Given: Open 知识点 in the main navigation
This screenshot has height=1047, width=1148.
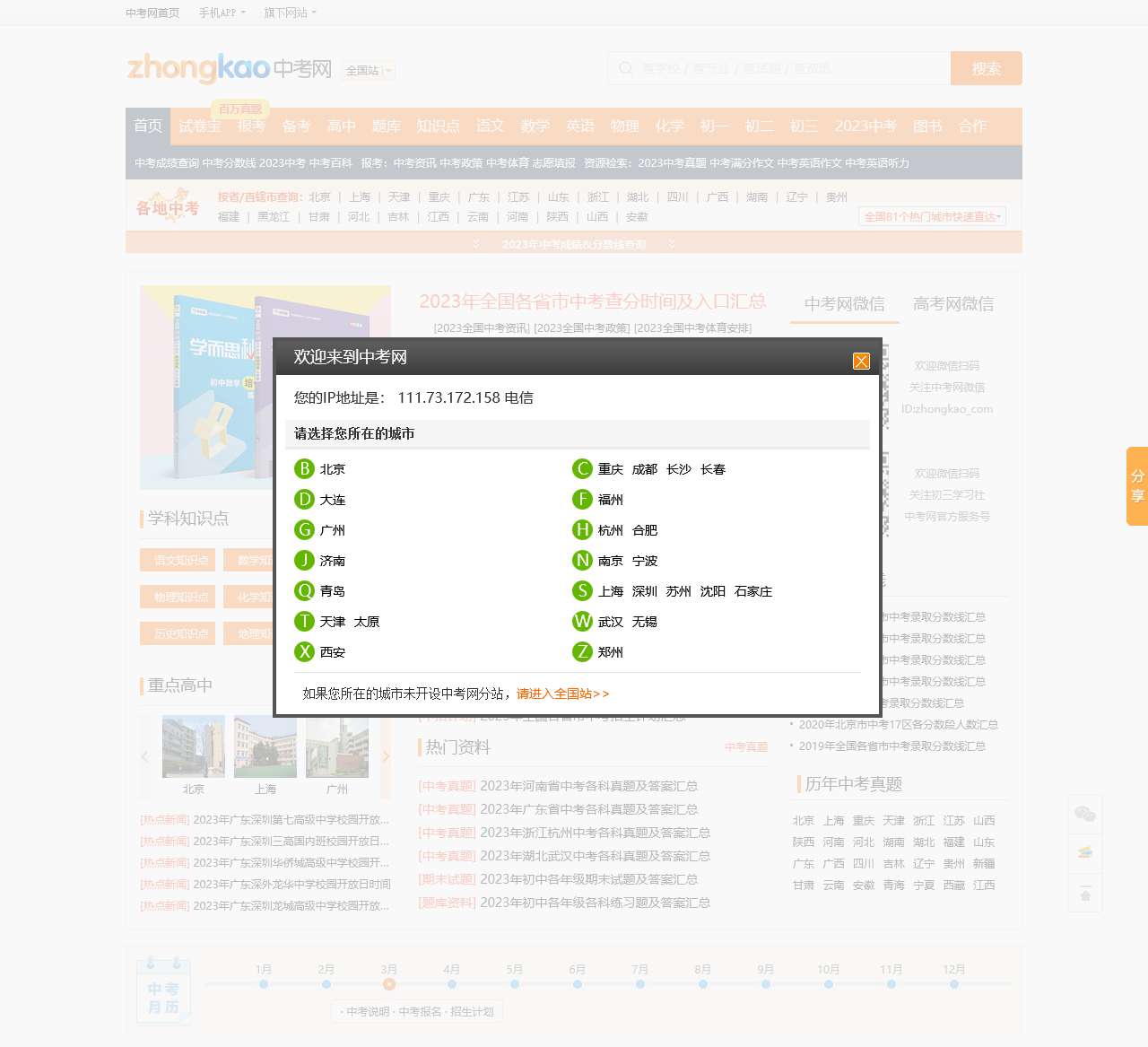Looking at the screenshot, I should [438, 126].
